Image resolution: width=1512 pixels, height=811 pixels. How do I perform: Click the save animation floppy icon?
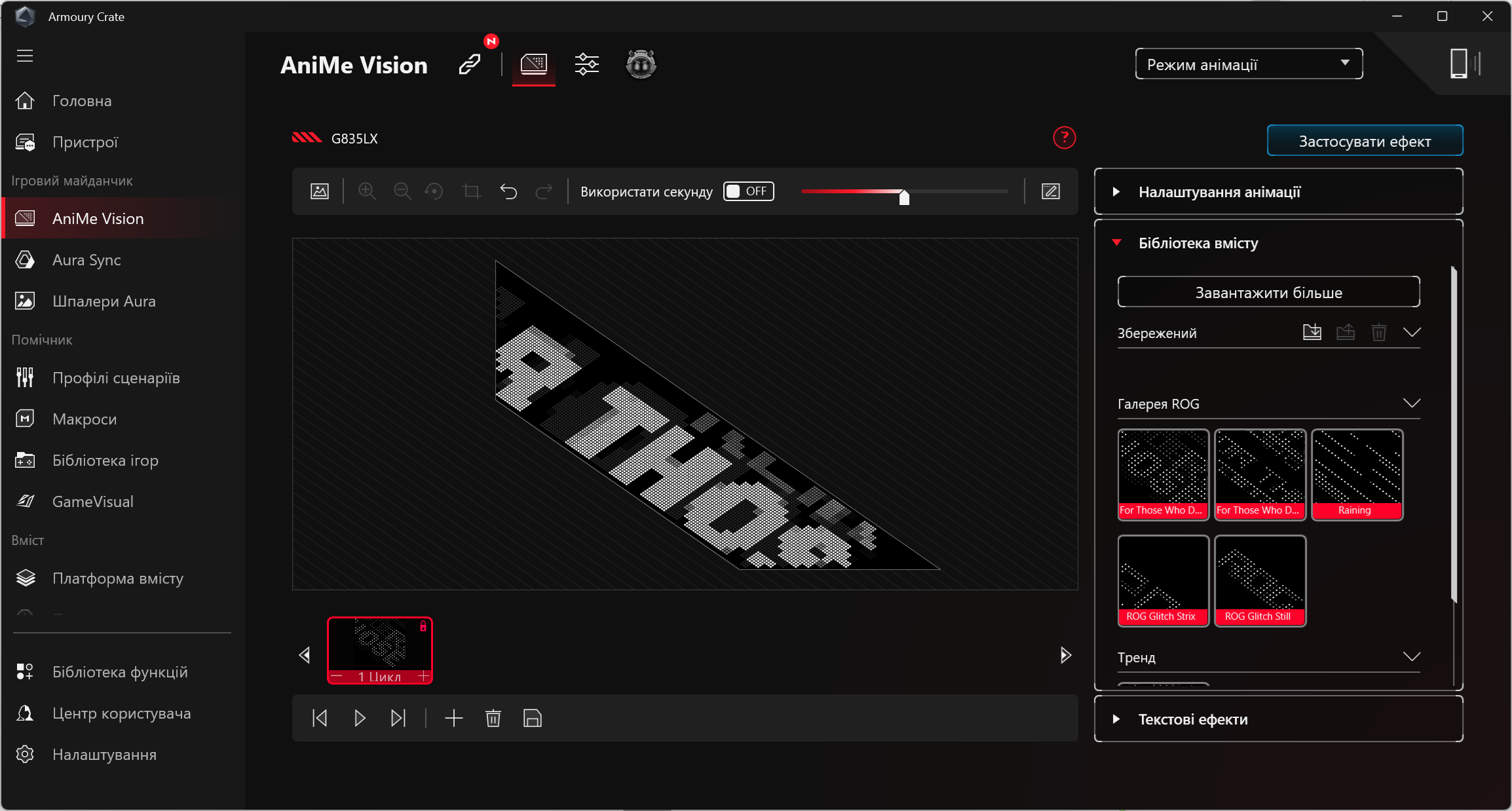pyautogui.click(x=532, y=718)
